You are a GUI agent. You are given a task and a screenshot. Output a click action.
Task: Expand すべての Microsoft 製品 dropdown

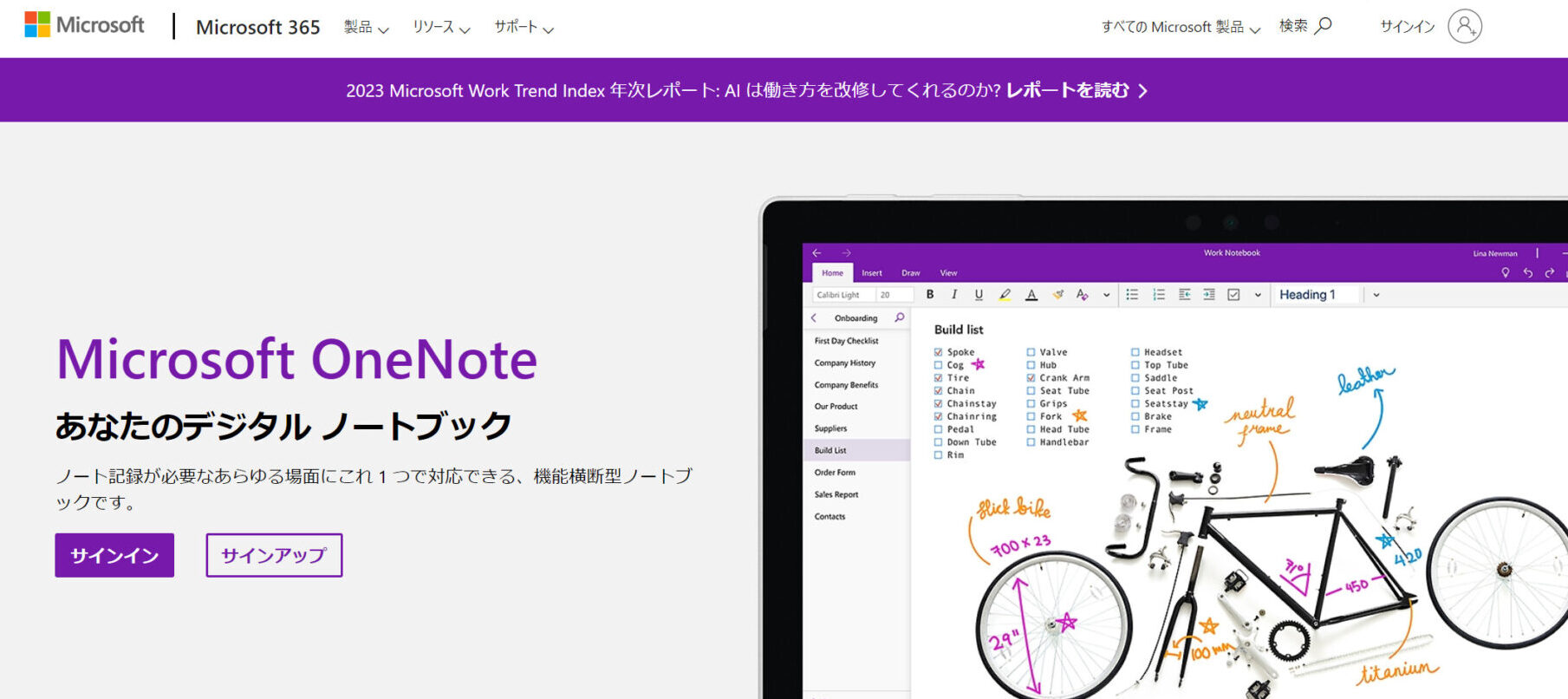(x=1181, y=27)
